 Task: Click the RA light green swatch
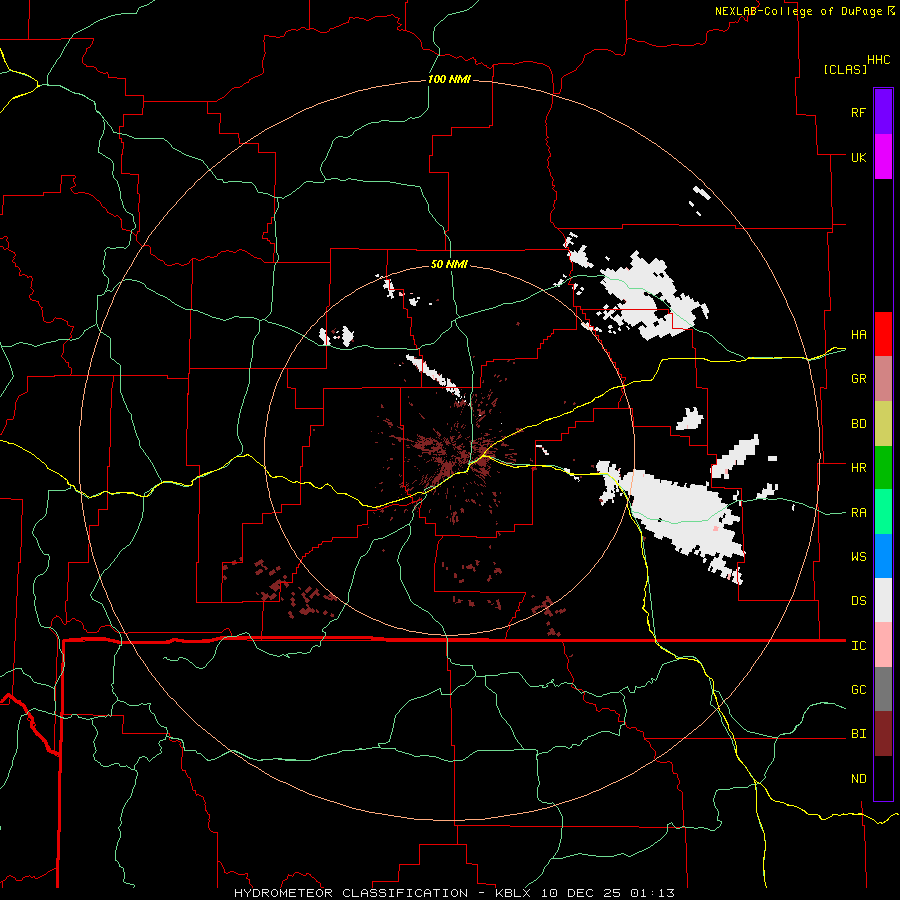[883, 512]
